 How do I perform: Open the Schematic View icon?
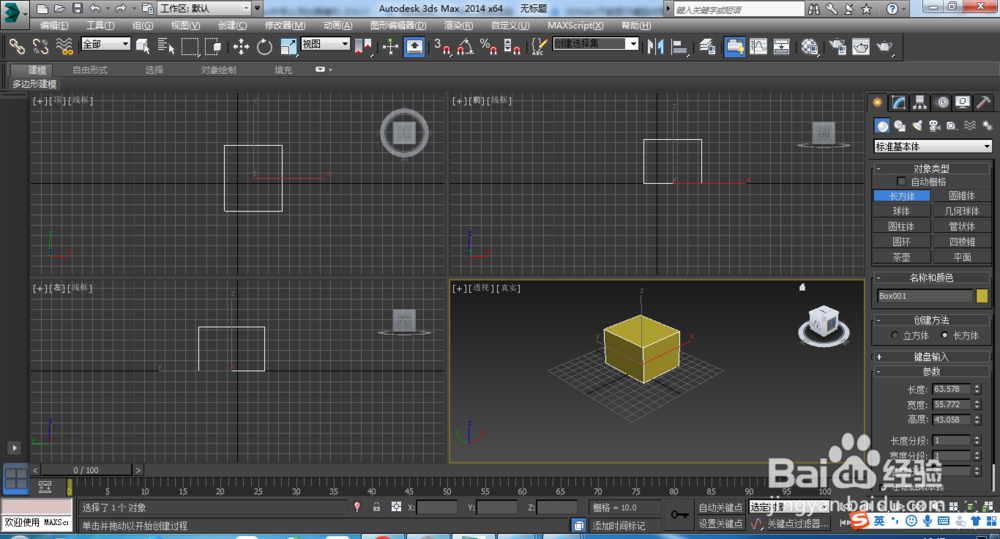tap(781, 47)
